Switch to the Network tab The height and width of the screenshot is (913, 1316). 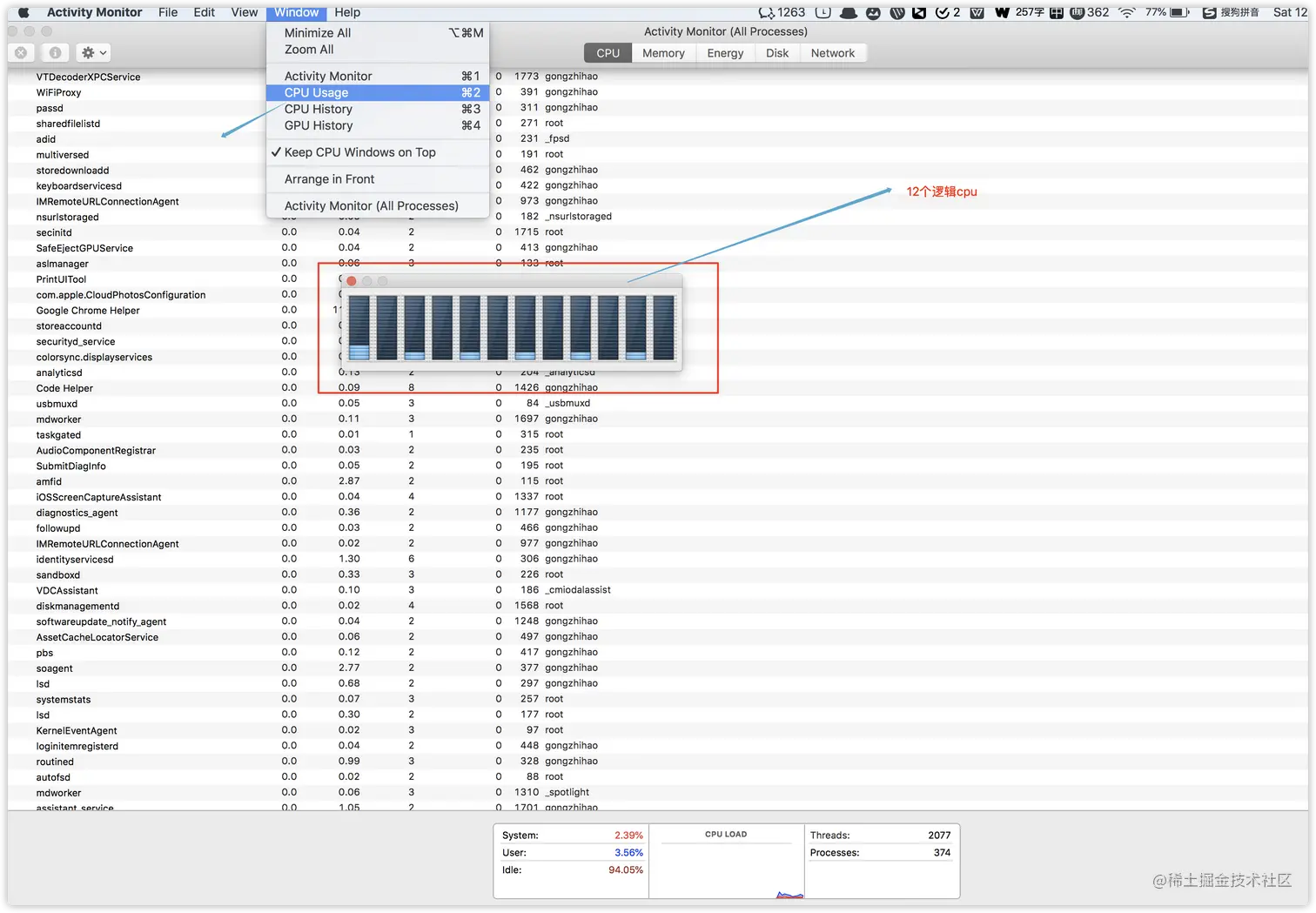pos(833,53)
